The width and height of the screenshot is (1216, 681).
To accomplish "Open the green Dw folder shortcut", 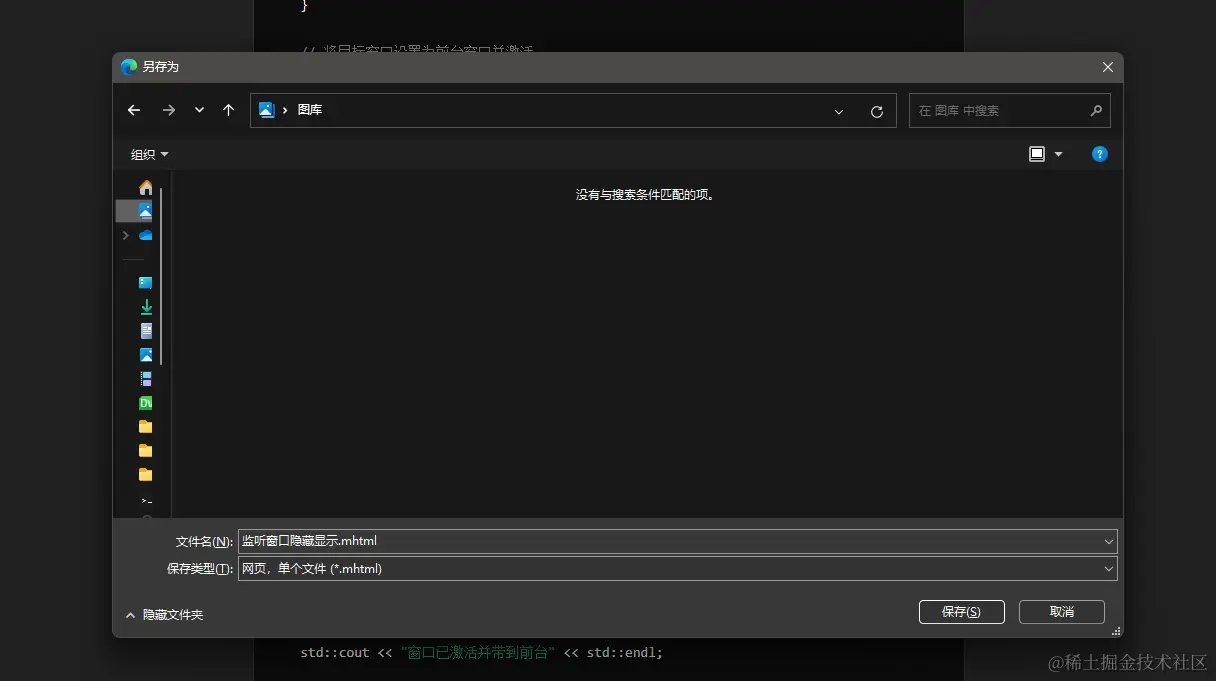I will pos(146,403).
